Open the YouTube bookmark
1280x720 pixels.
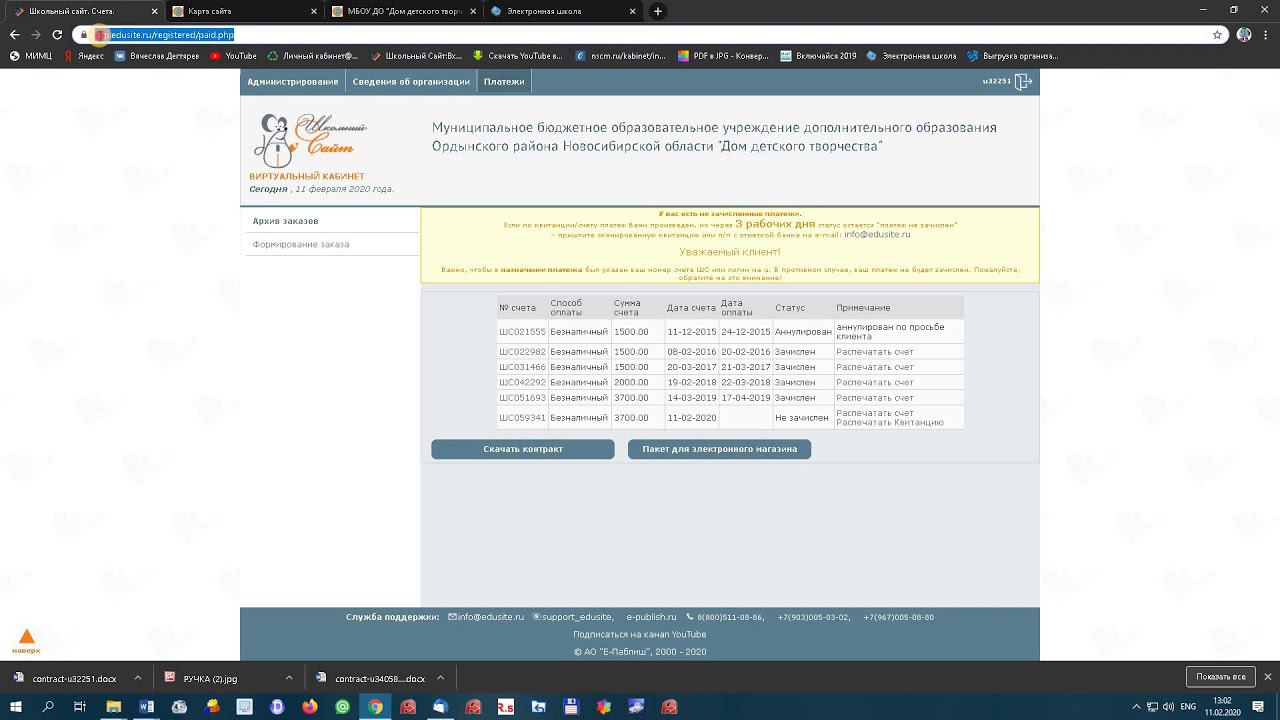click(233, 56)
